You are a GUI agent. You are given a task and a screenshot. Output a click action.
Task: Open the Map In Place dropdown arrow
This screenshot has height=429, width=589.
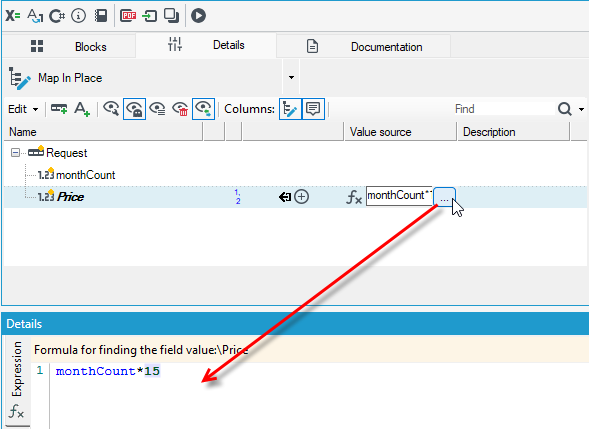click(x=291, y=78)
